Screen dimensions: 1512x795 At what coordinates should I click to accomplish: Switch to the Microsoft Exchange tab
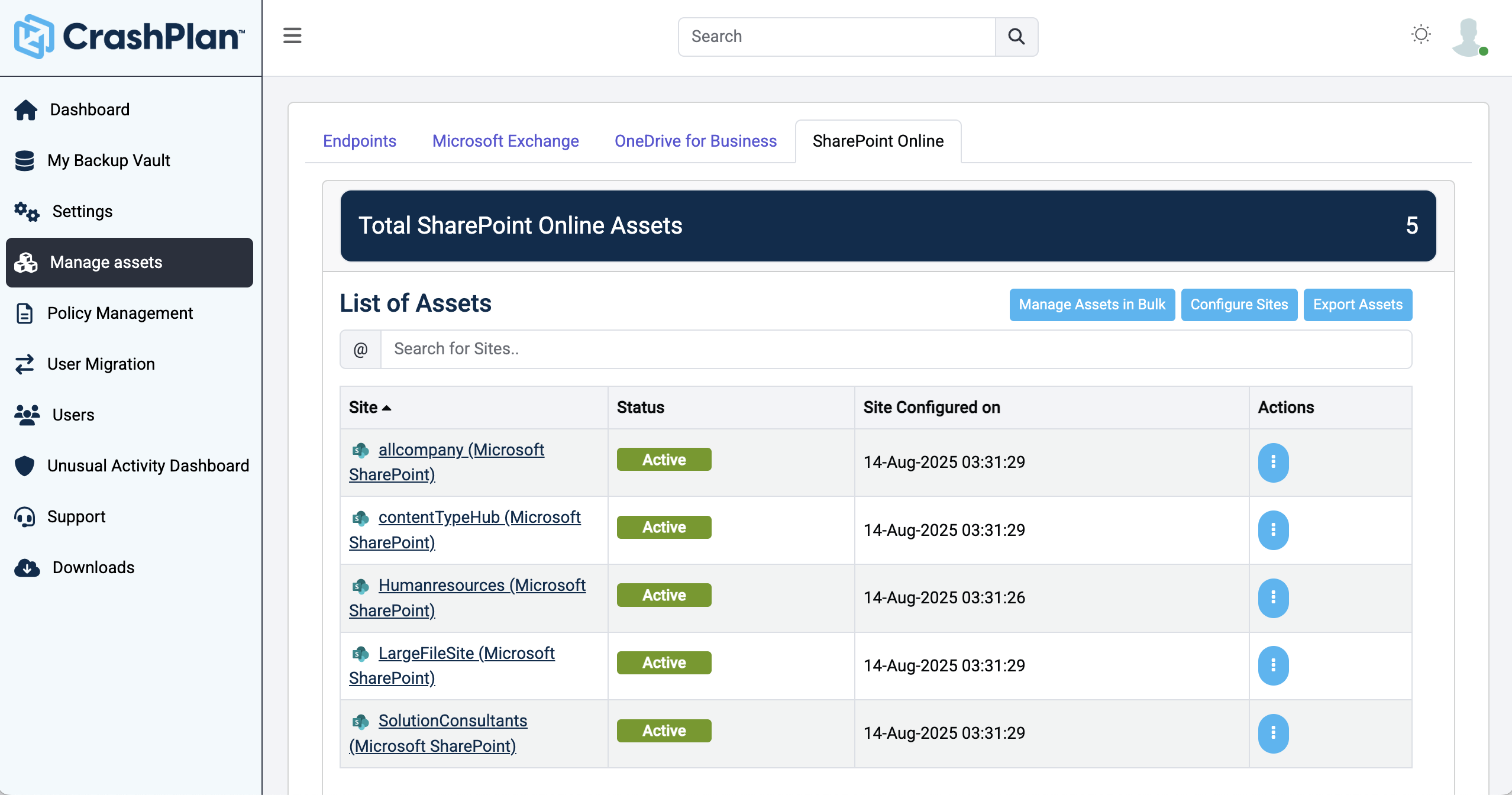point(505,141)
